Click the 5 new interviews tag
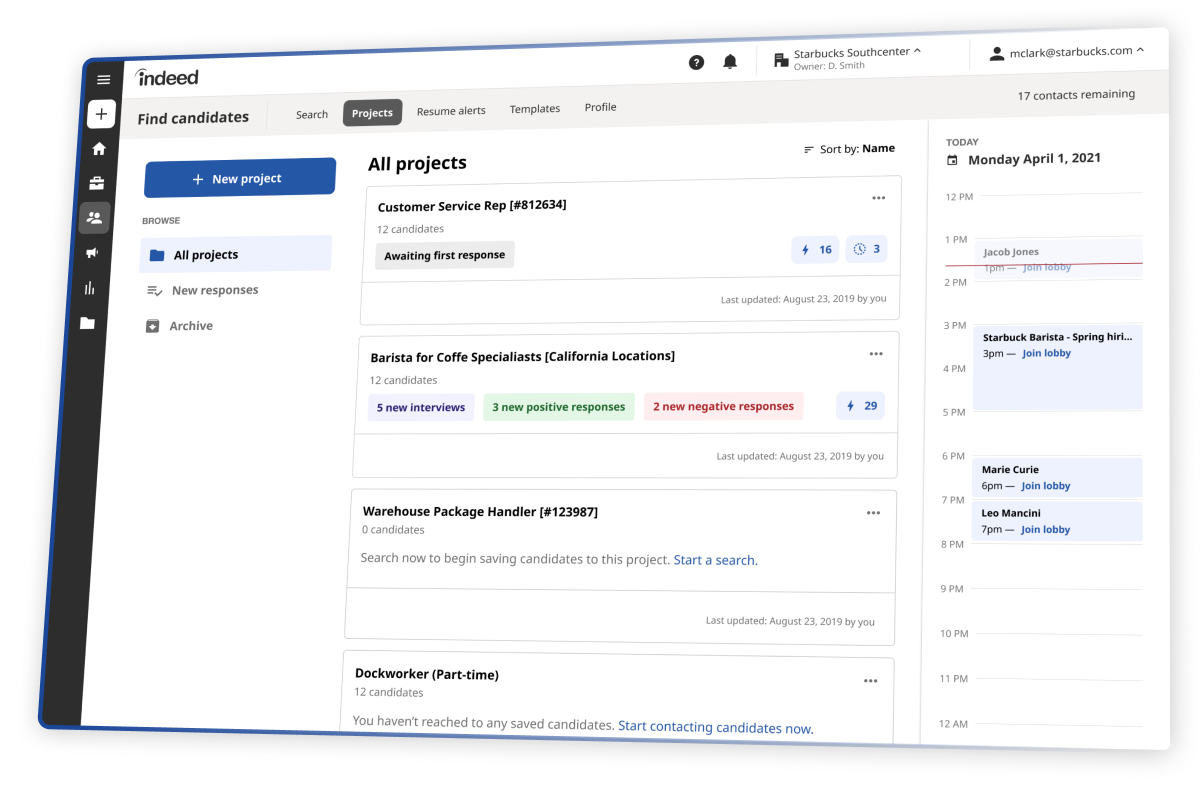Viewport: 1202px width, 786px height. pos(421,407)
